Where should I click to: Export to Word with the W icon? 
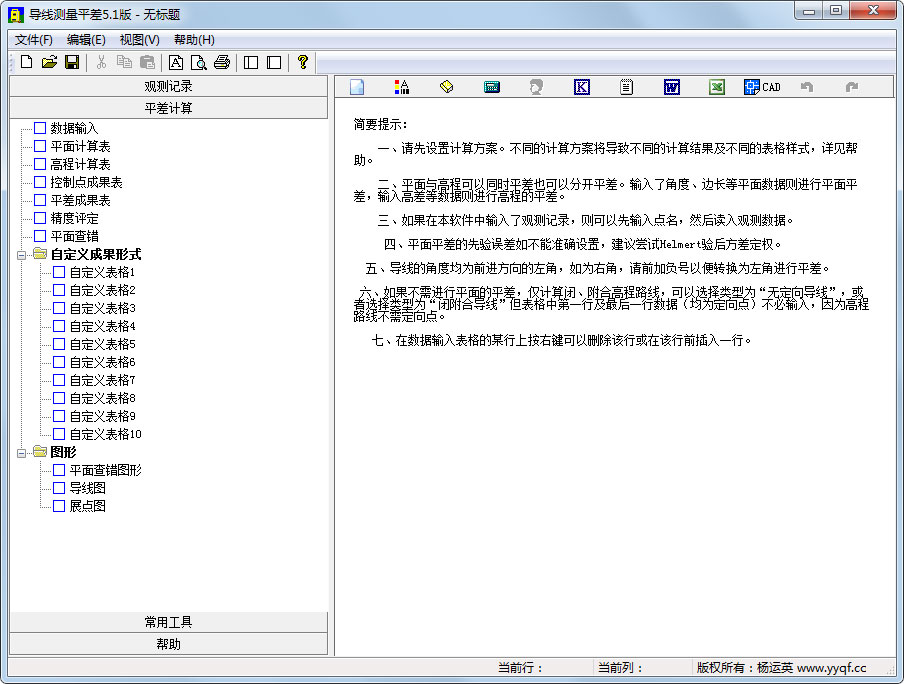672,87
